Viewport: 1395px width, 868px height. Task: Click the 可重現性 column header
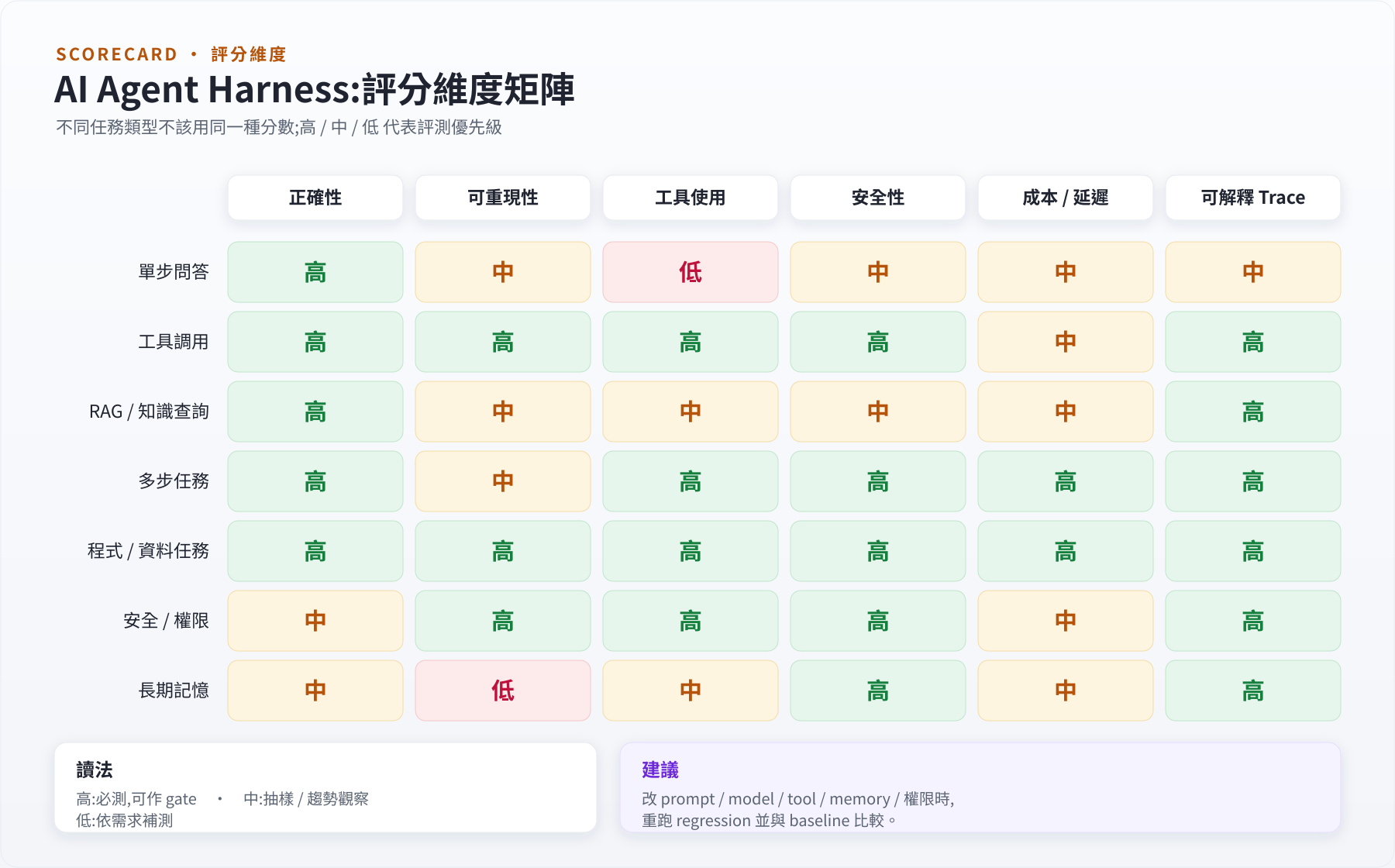click(503, 198)
